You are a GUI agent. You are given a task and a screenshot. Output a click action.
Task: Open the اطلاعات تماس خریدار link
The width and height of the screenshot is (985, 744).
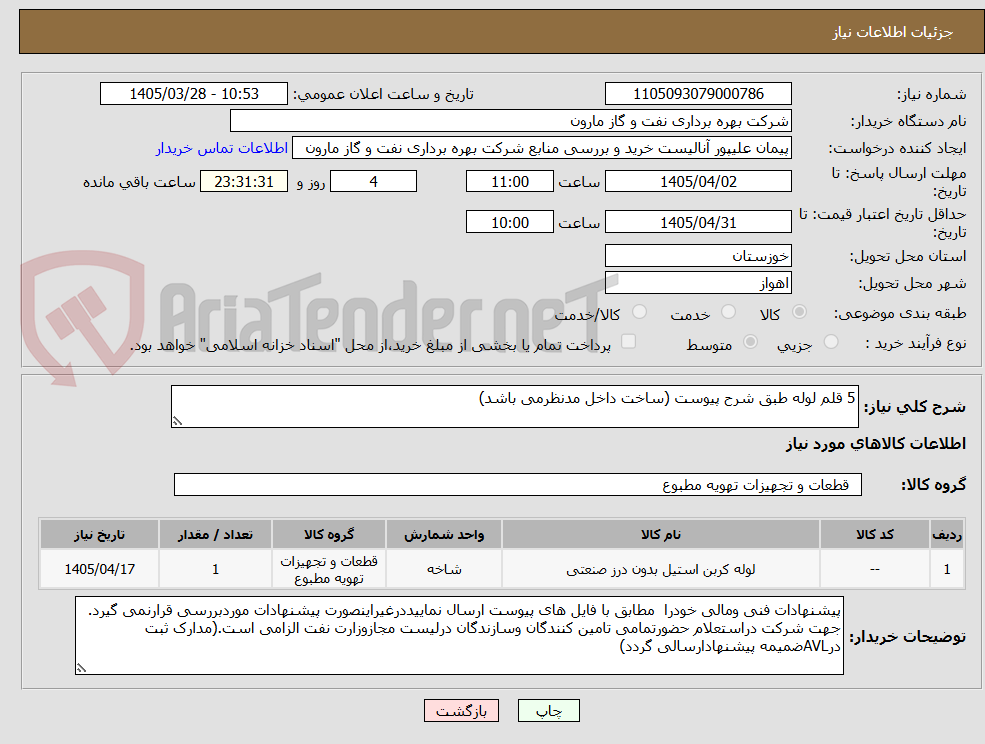(222, 148)
